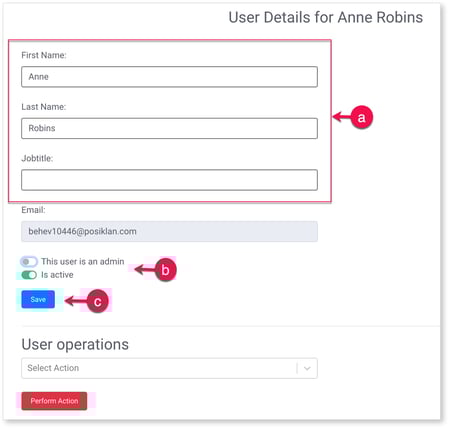Click the disabled Email field
This screenshot has width=449, height=428.
(169, 231)
